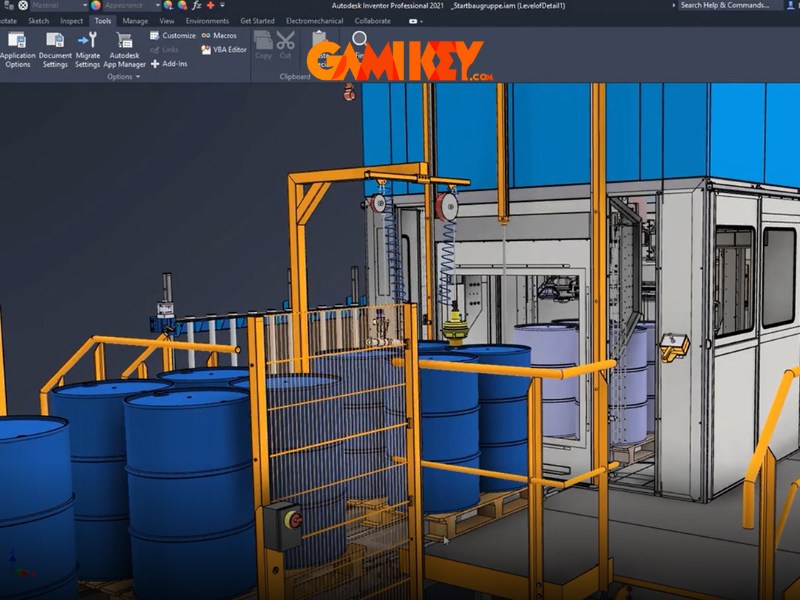Go to the Collaborate tab
Screen dimensions: 800x600
372,20
